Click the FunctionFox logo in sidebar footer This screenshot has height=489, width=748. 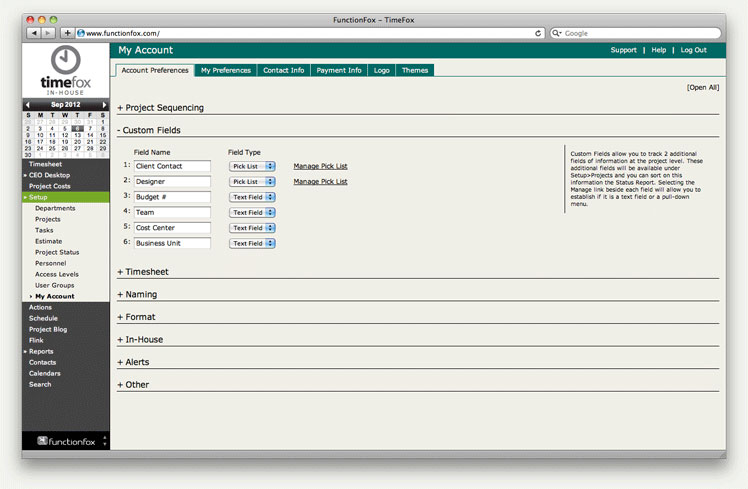point(64,440)
